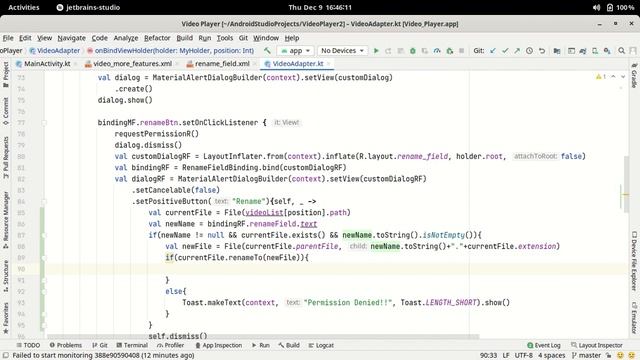Click the Search Everywhere magnifier icon
Screen dimensions: 640x360
[x=622, y=51]
